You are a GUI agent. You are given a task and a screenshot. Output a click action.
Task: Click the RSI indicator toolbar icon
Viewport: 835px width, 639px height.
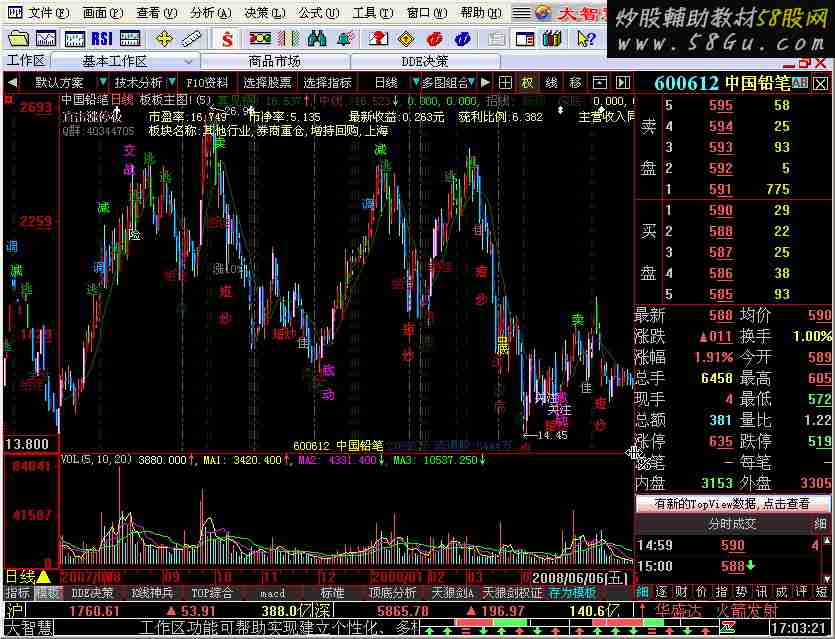click(x=101, y=39)
